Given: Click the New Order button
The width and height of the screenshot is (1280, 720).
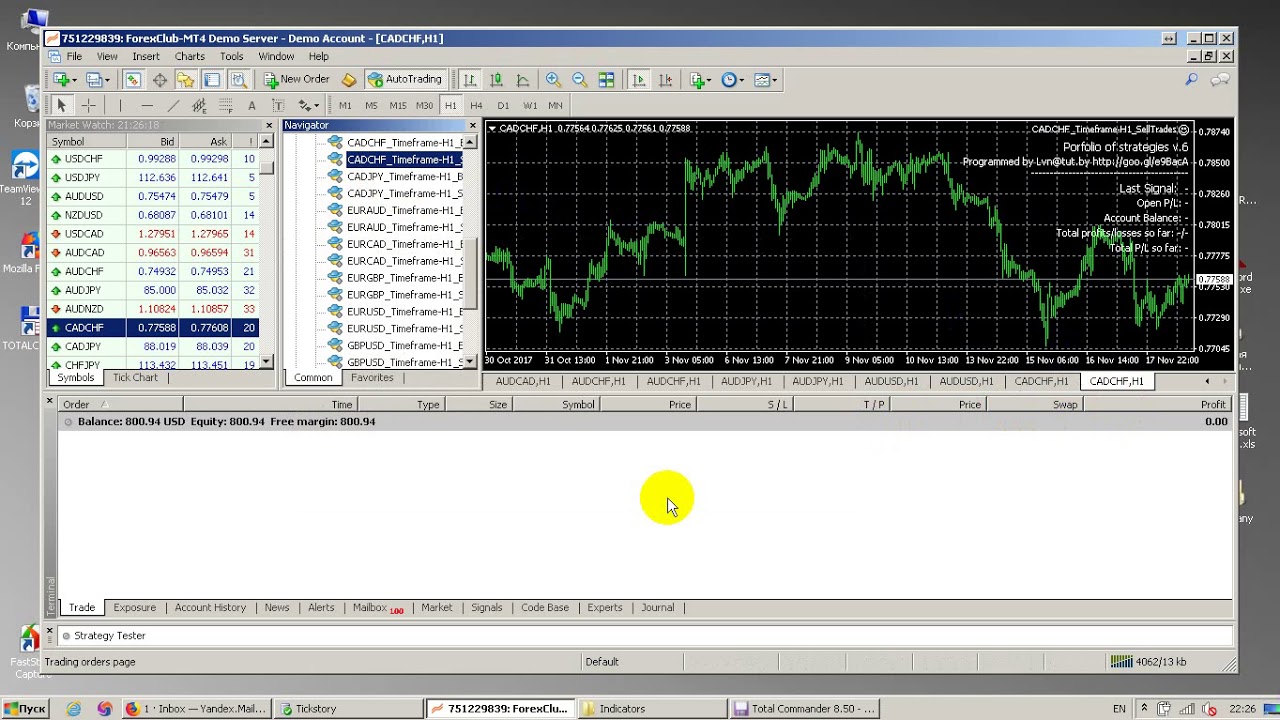Looking at the screenshot, I should [x=296, y=80].
